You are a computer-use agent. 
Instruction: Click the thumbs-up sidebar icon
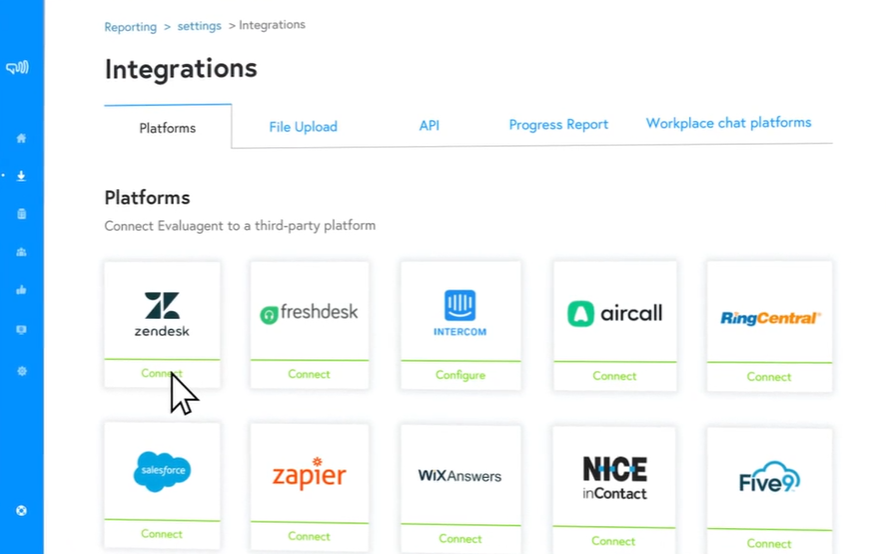[x=21, y=290]
